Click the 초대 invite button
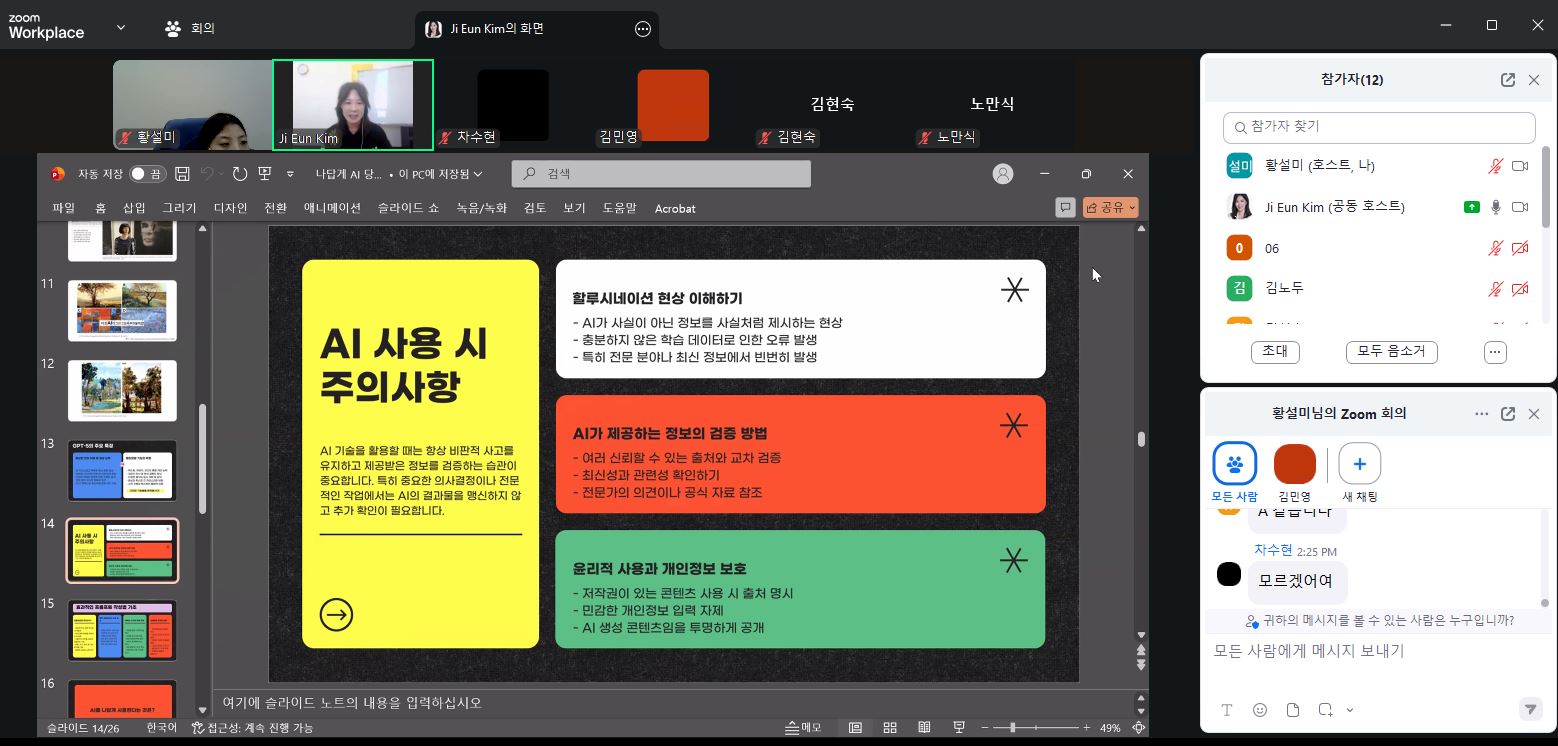 click(x=1274, y=352)
